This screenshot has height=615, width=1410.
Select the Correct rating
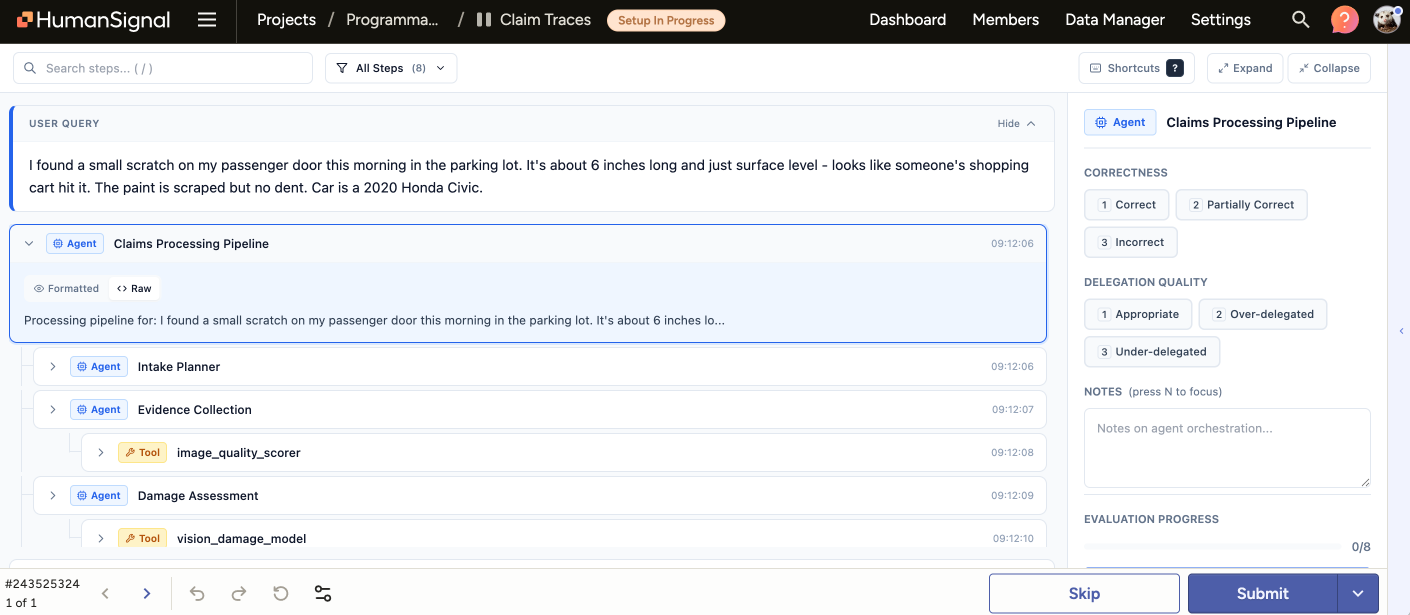pos(1126,204)
